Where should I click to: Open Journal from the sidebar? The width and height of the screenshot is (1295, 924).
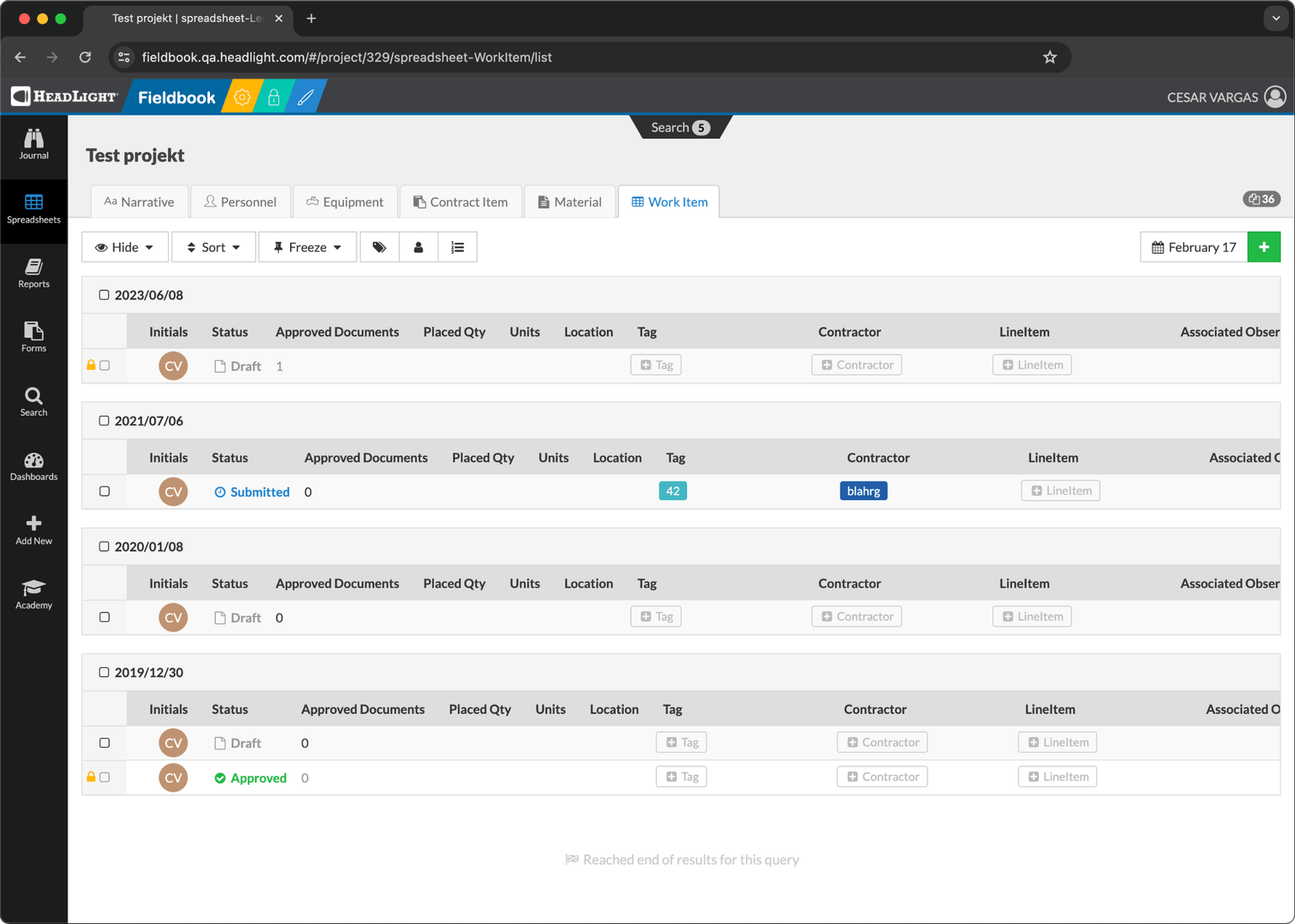pyautogui.click(x=34, y=144)
